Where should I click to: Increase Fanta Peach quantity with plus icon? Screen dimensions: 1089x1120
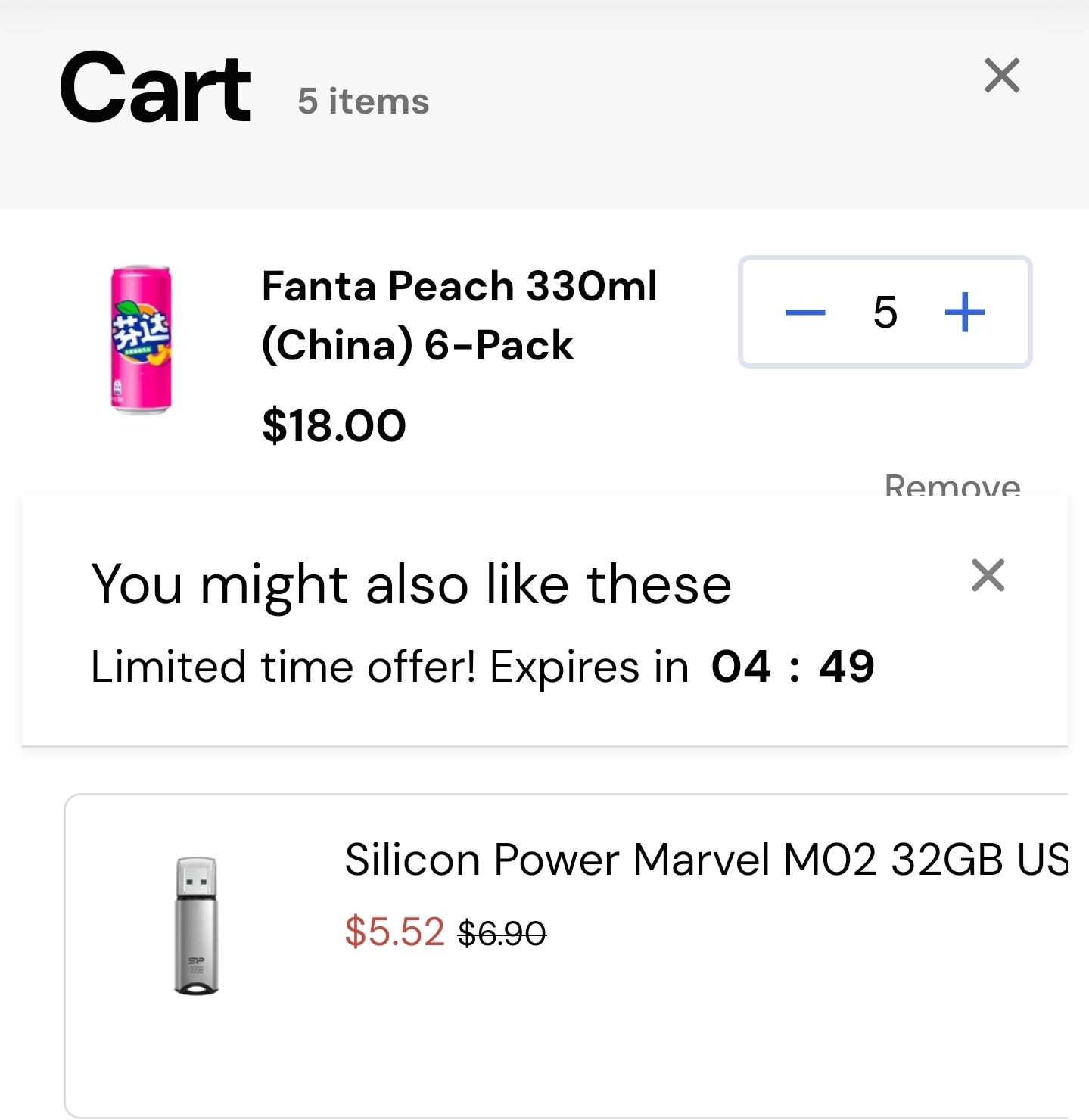click(x=965, y=312)
